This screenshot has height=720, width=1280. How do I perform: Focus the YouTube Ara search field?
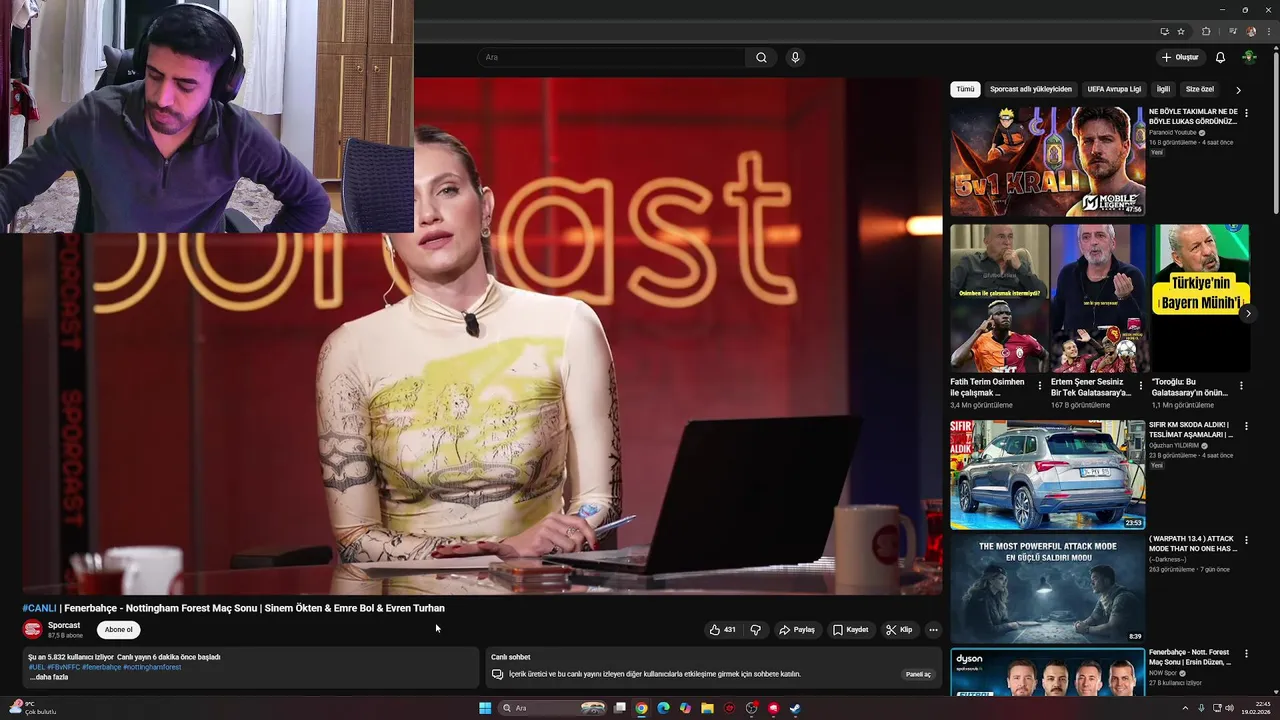(x=610, y=57)
